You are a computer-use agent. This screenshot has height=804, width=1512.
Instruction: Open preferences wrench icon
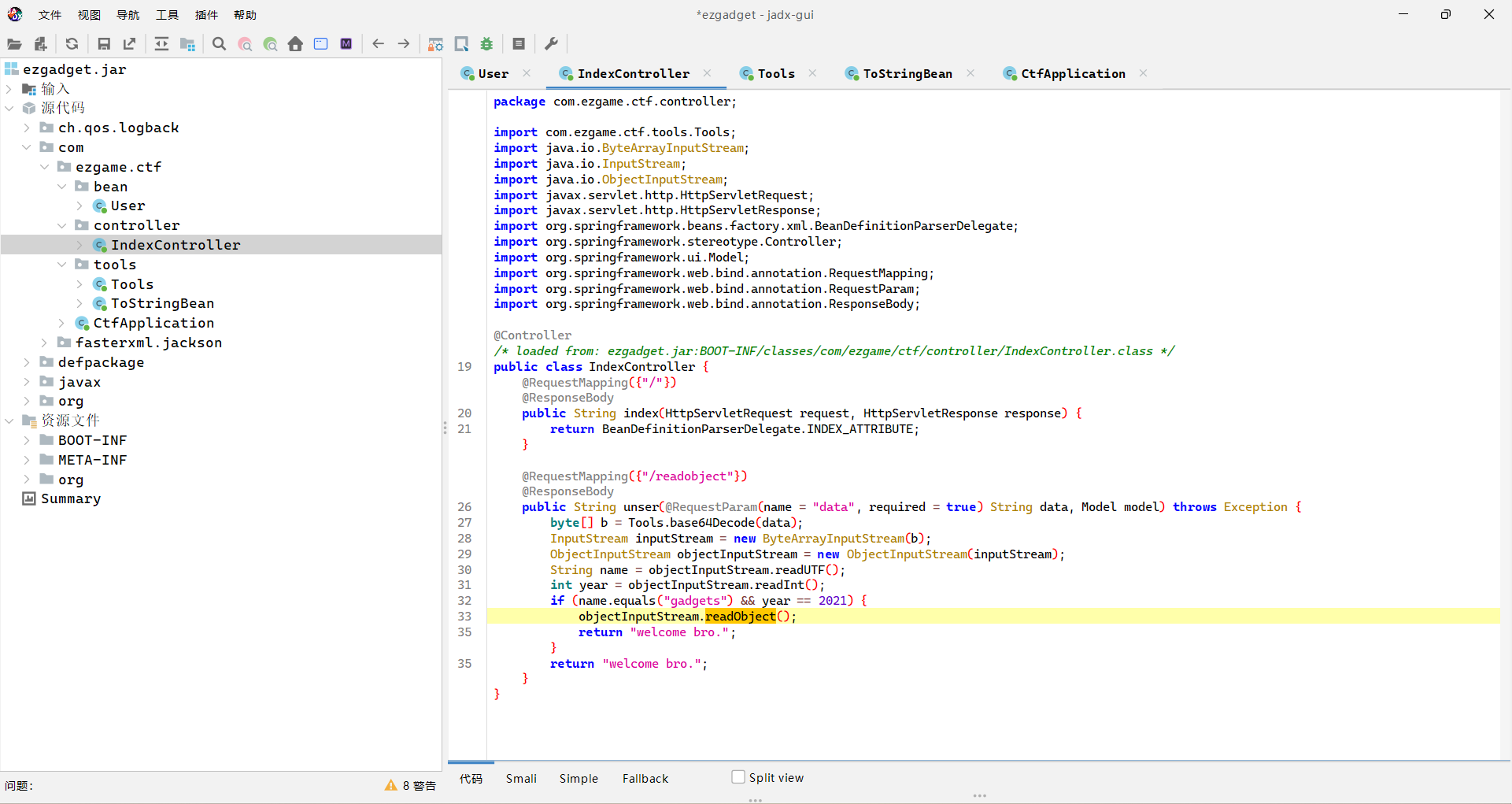(551, 44)
